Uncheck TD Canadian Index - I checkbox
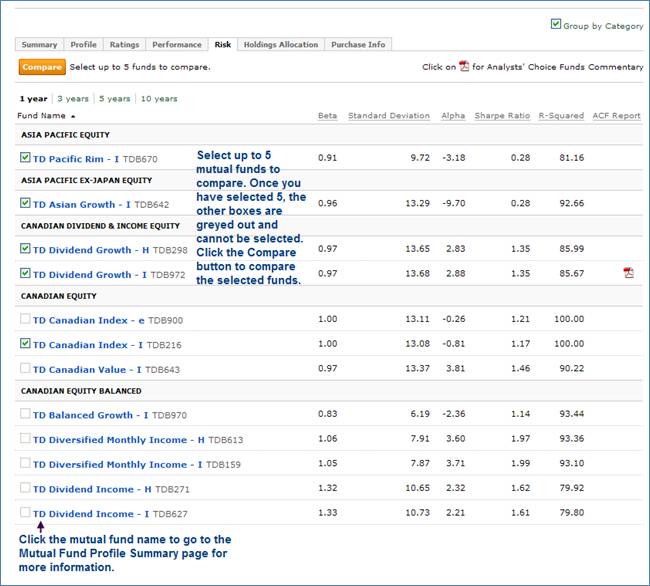Image resolution: width=650 pixels, height=586 pixels. [25, 344]
